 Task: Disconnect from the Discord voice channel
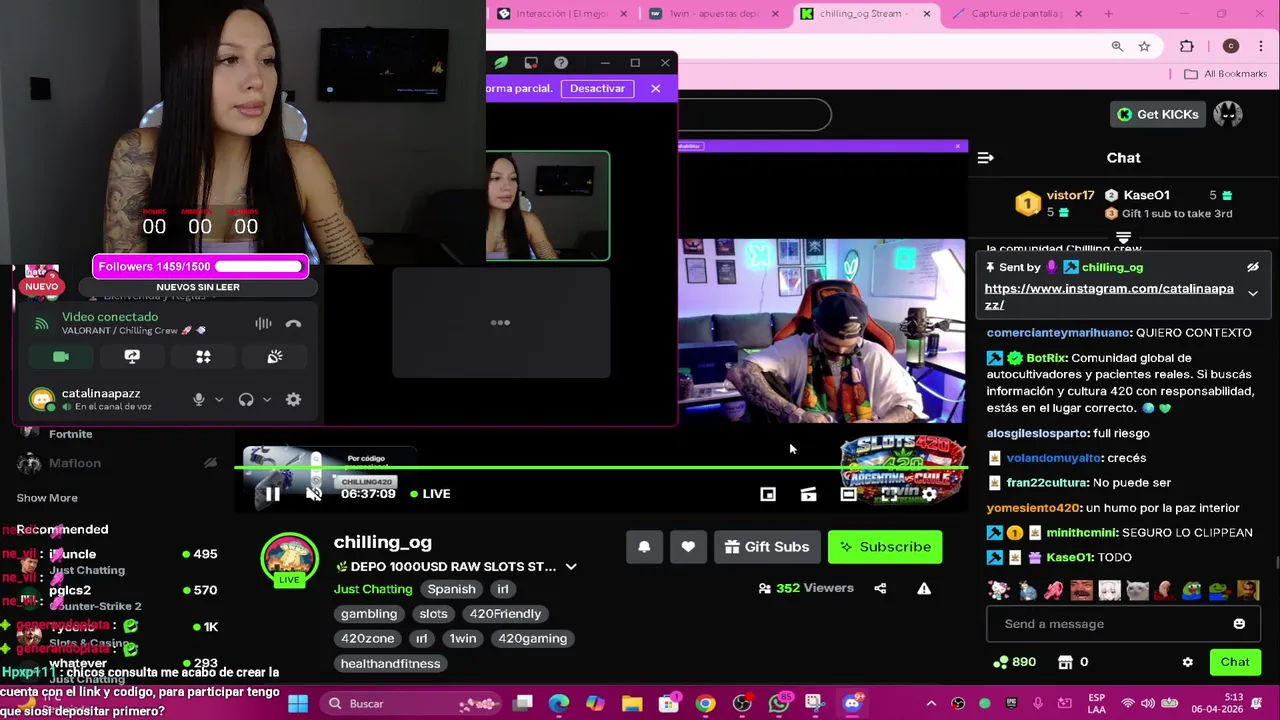tap(293, 324)
